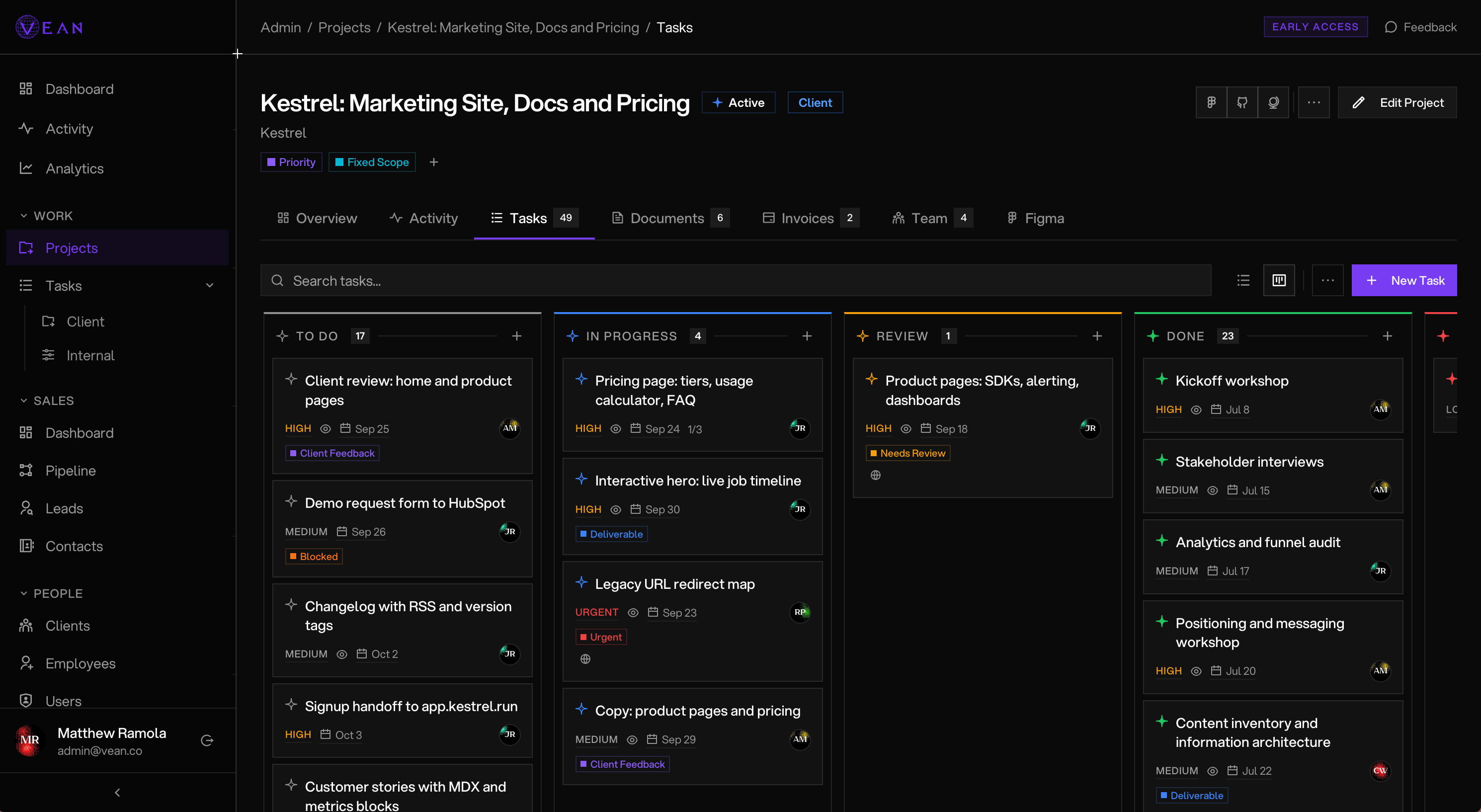This screenshot has height=812, width=1481.
Task: Open the GitHub integration icon
Action: 1242,102
